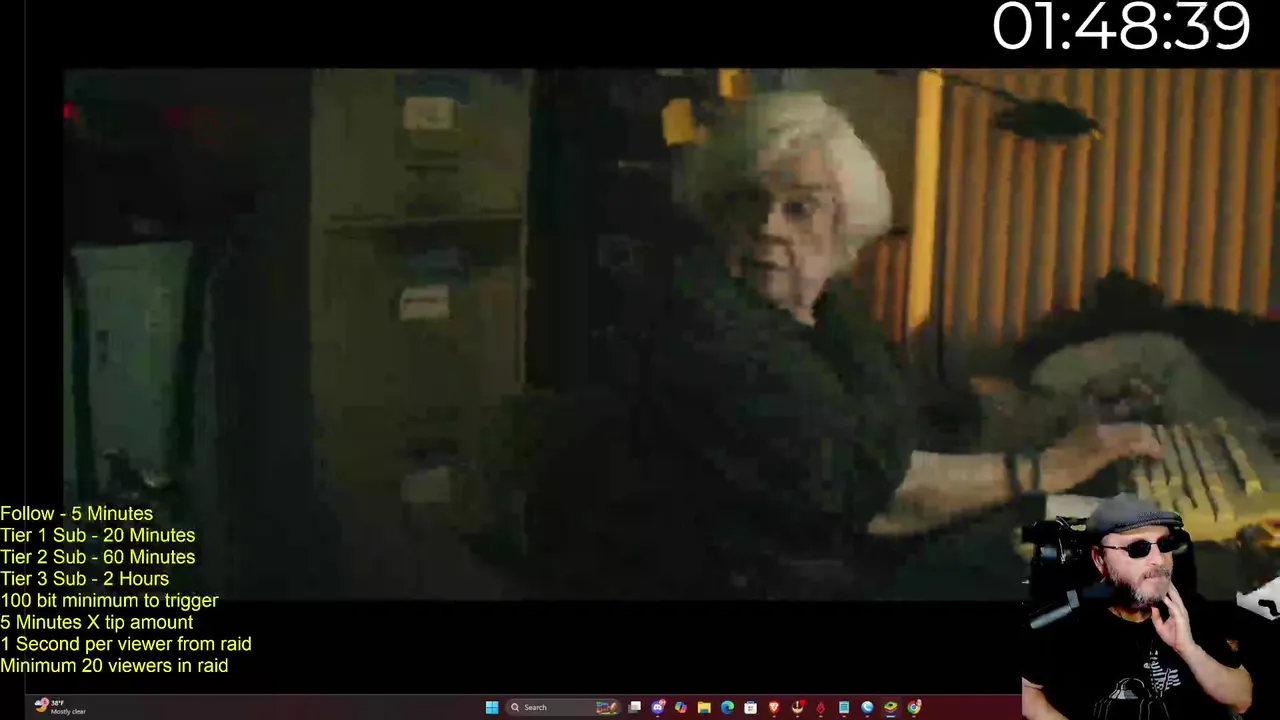Click the 01:48:39 countdown timer
Viewport: 1280px width, 720px height.
pyautogui.click(x=1121, y=26)
